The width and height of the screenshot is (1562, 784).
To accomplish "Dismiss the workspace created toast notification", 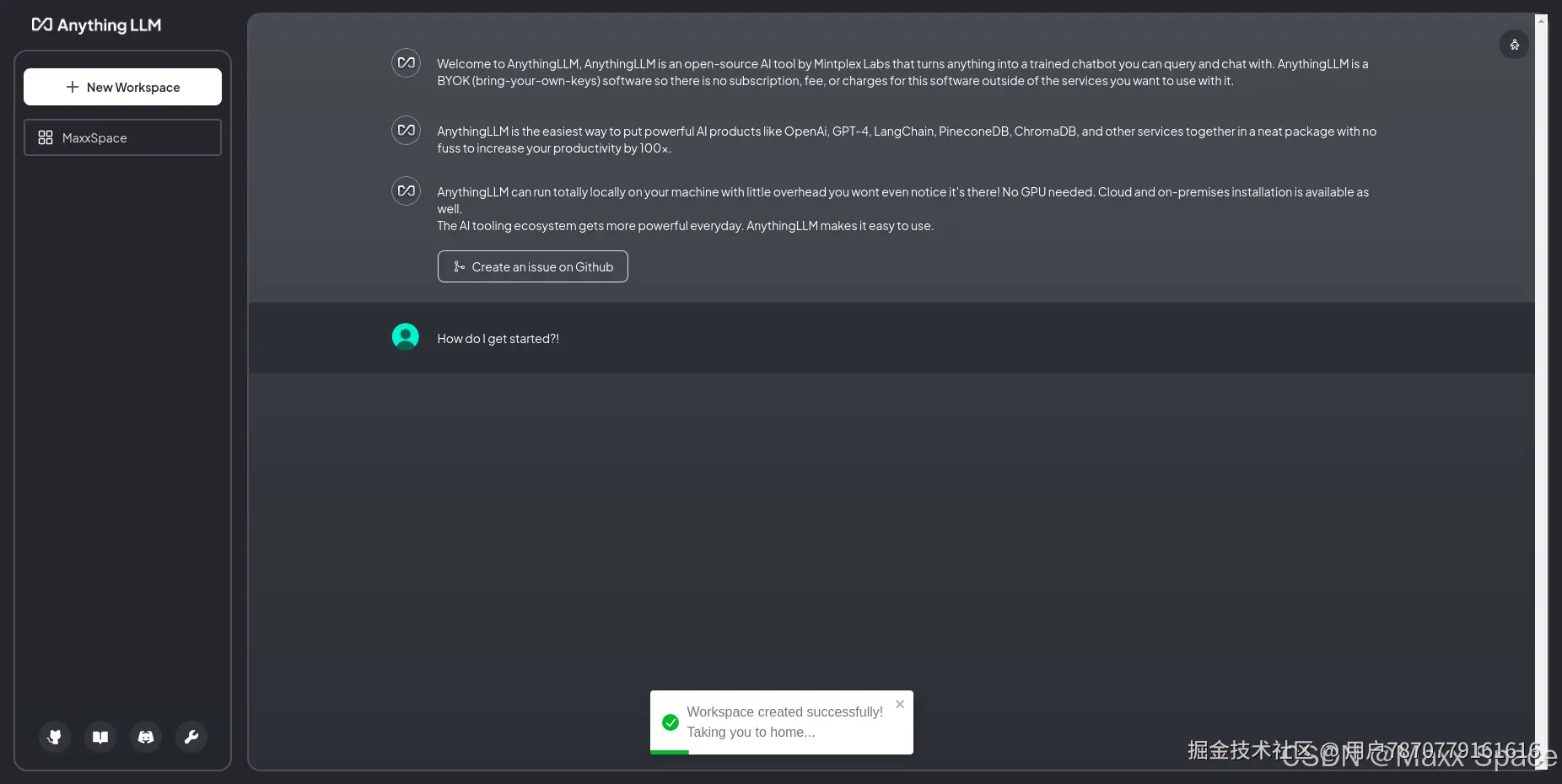I will tap(900, 704).
